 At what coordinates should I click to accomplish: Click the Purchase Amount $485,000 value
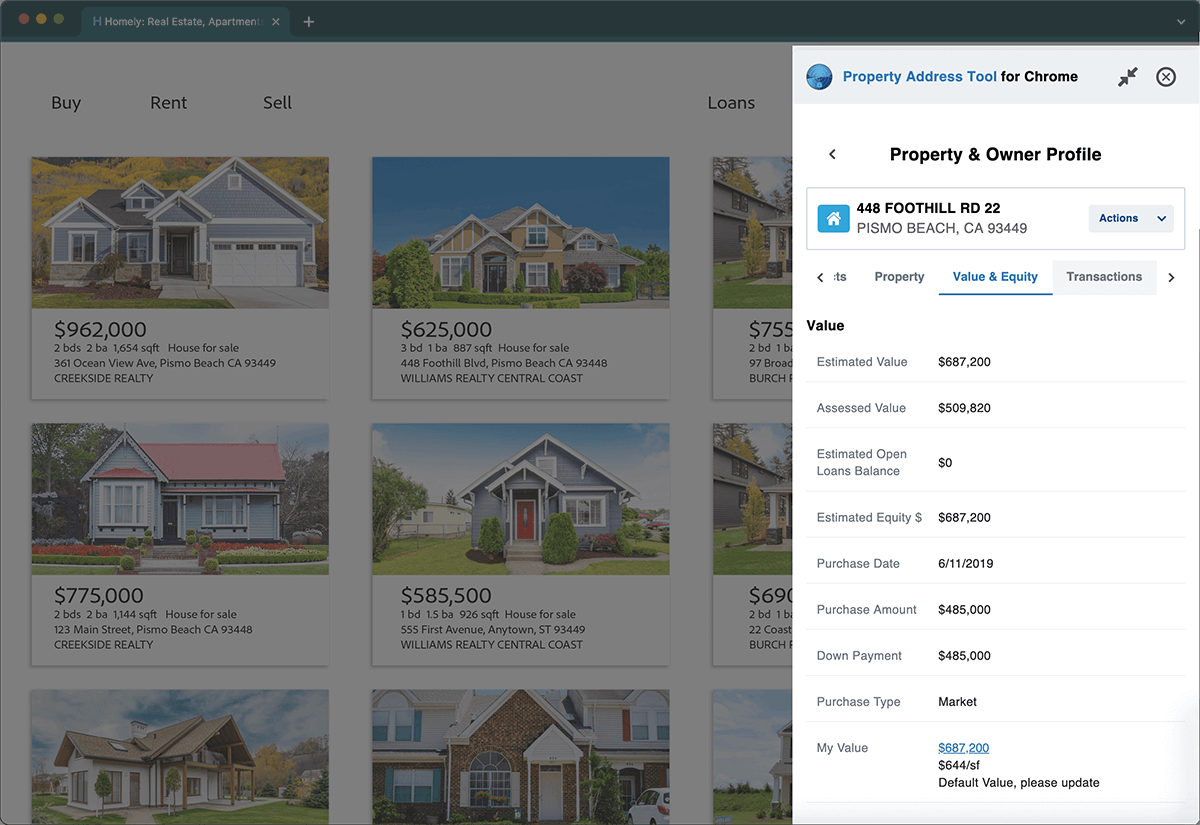point(964,610)
